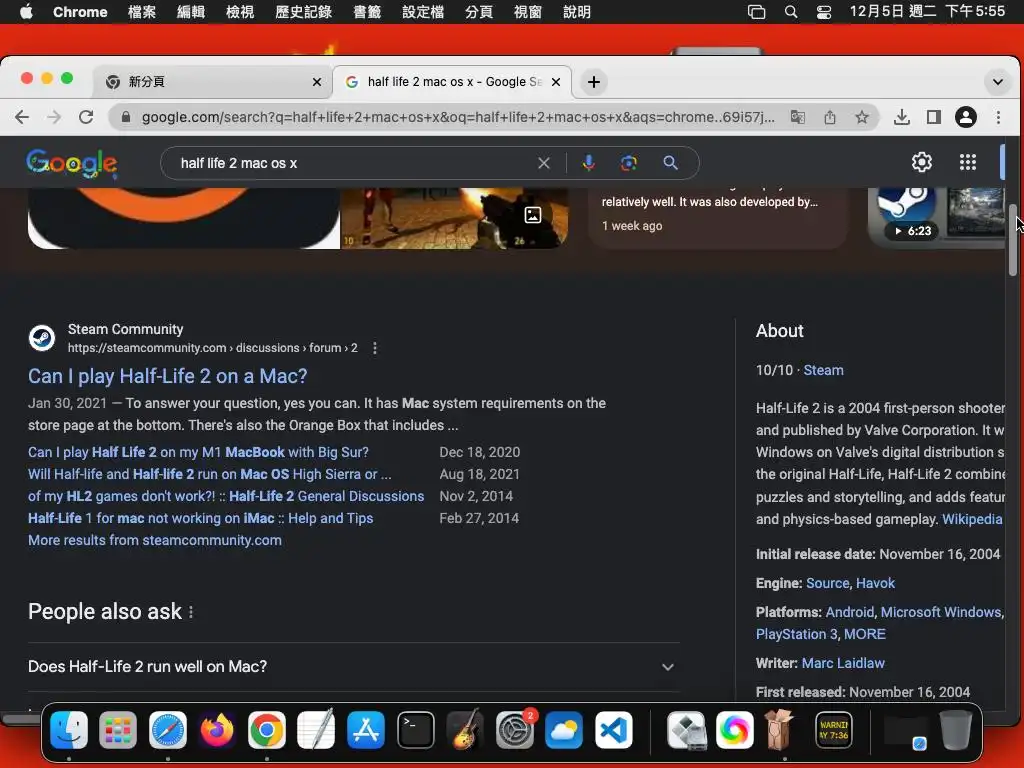Open Launchpad in the Dock
Viewport: 1024px width, 768px height.
(118, 729)
